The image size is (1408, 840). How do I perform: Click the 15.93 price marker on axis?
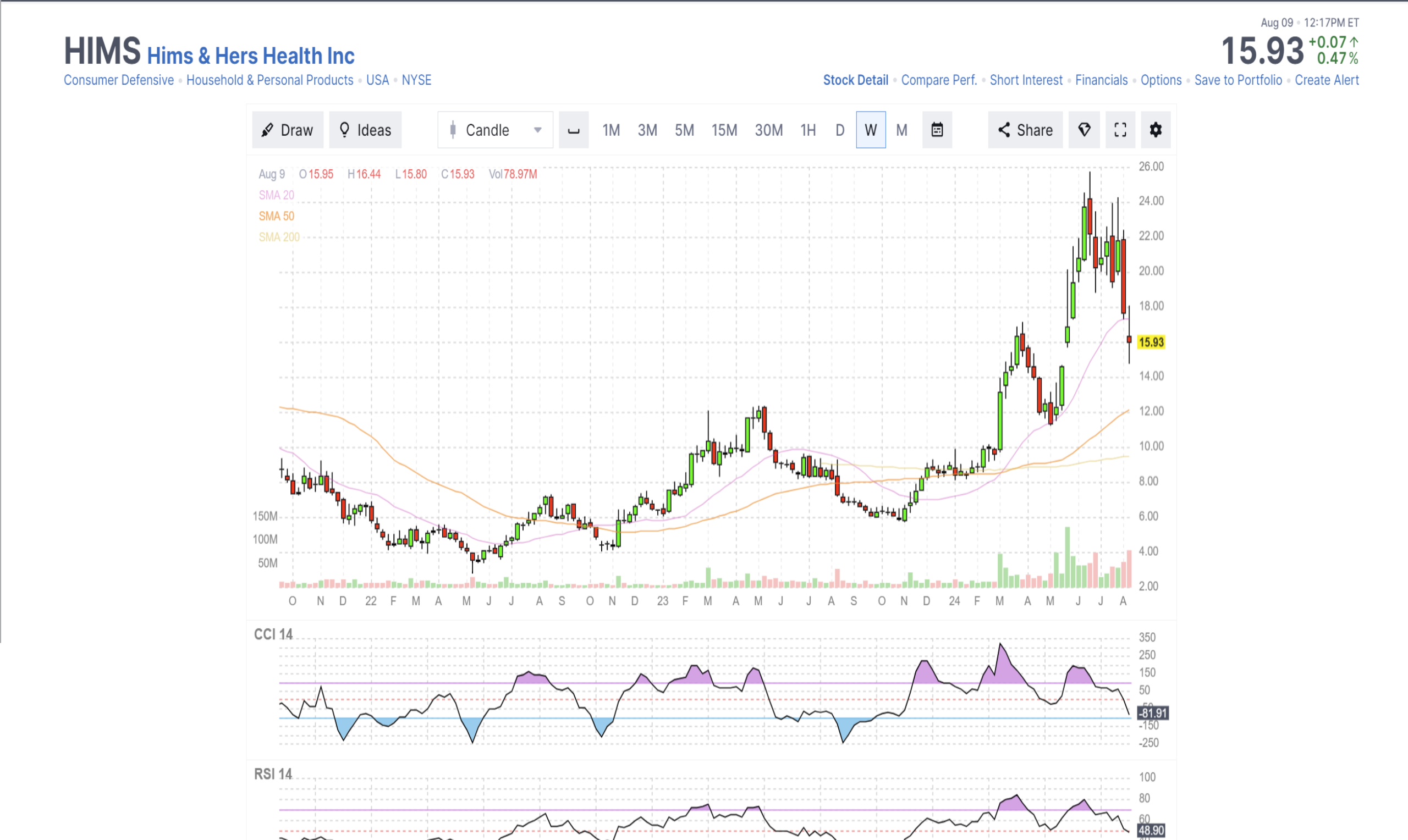click(1151, 342)
